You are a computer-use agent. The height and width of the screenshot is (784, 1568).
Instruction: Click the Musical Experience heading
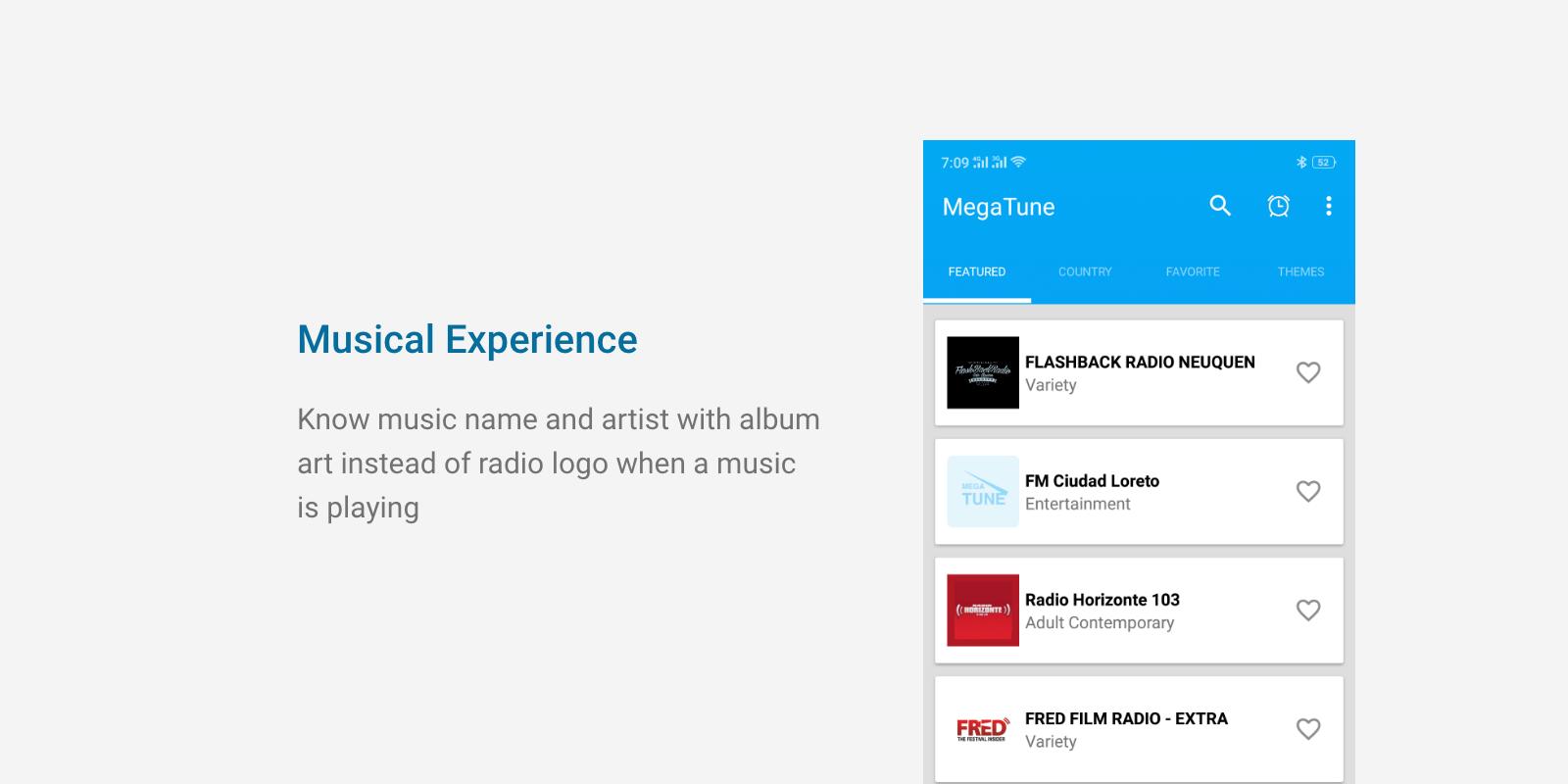coord(467,340)
